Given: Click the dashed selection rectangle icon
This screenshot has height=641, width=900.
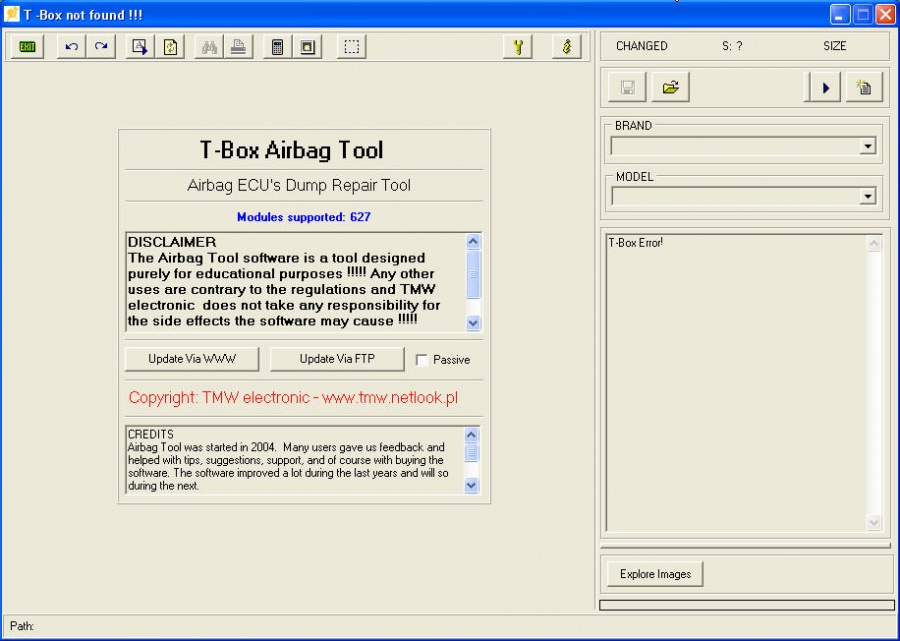Looking at the screenshot, I should pos(351,46).
